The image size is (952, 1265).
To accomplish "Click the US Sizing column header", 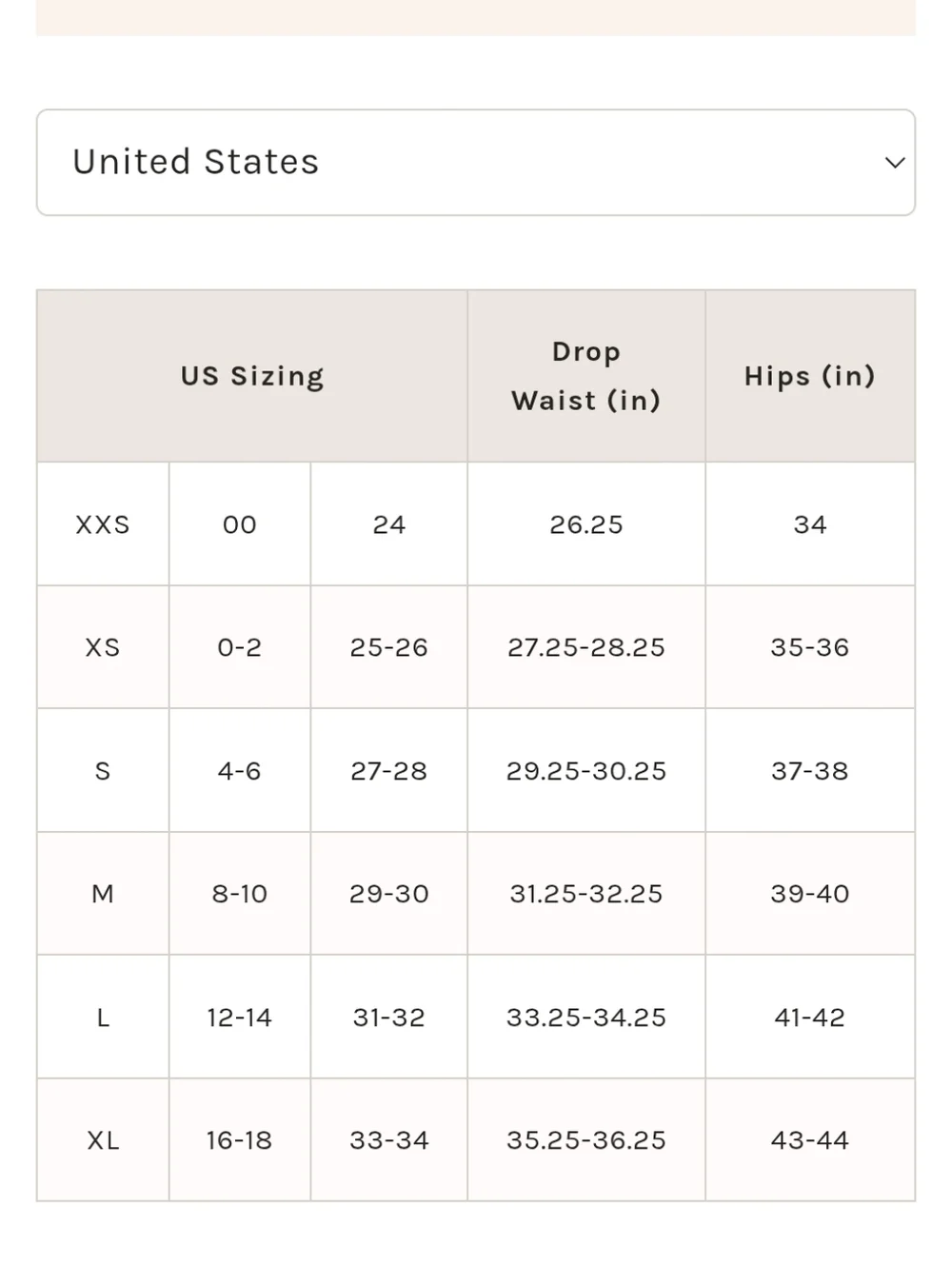I will point(252,376).
